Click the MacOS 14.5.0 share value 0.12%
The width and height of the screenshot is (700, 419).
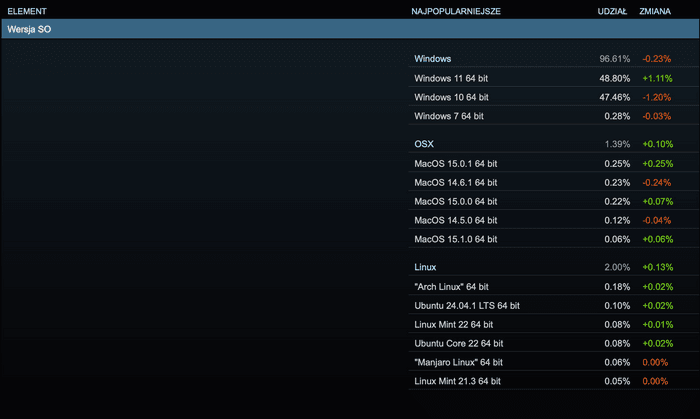coord(617,220)
